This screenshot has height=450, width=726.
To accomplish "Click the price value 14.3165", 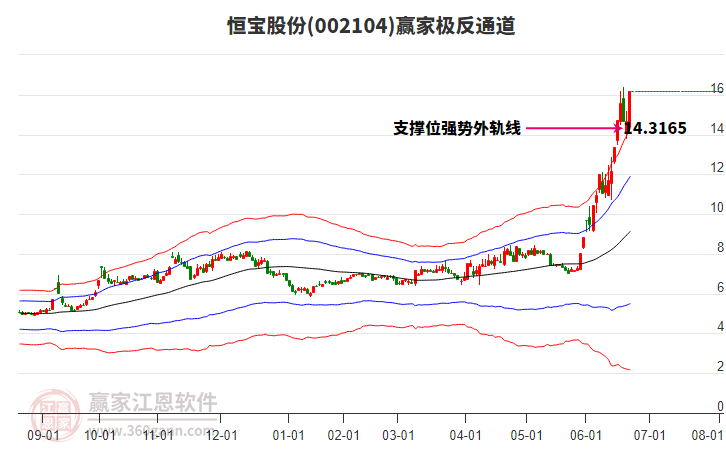I will [655, 128].
